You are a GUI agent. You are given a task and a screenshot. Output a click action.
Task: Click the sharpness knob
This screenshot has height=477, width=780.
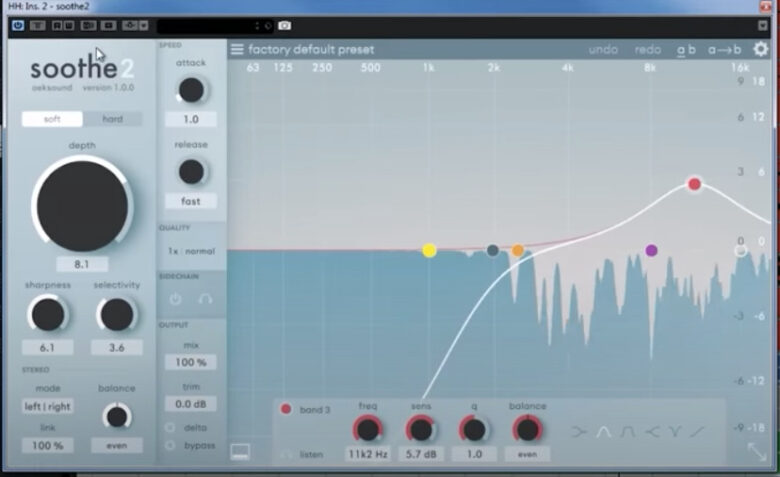coord(48,315)
